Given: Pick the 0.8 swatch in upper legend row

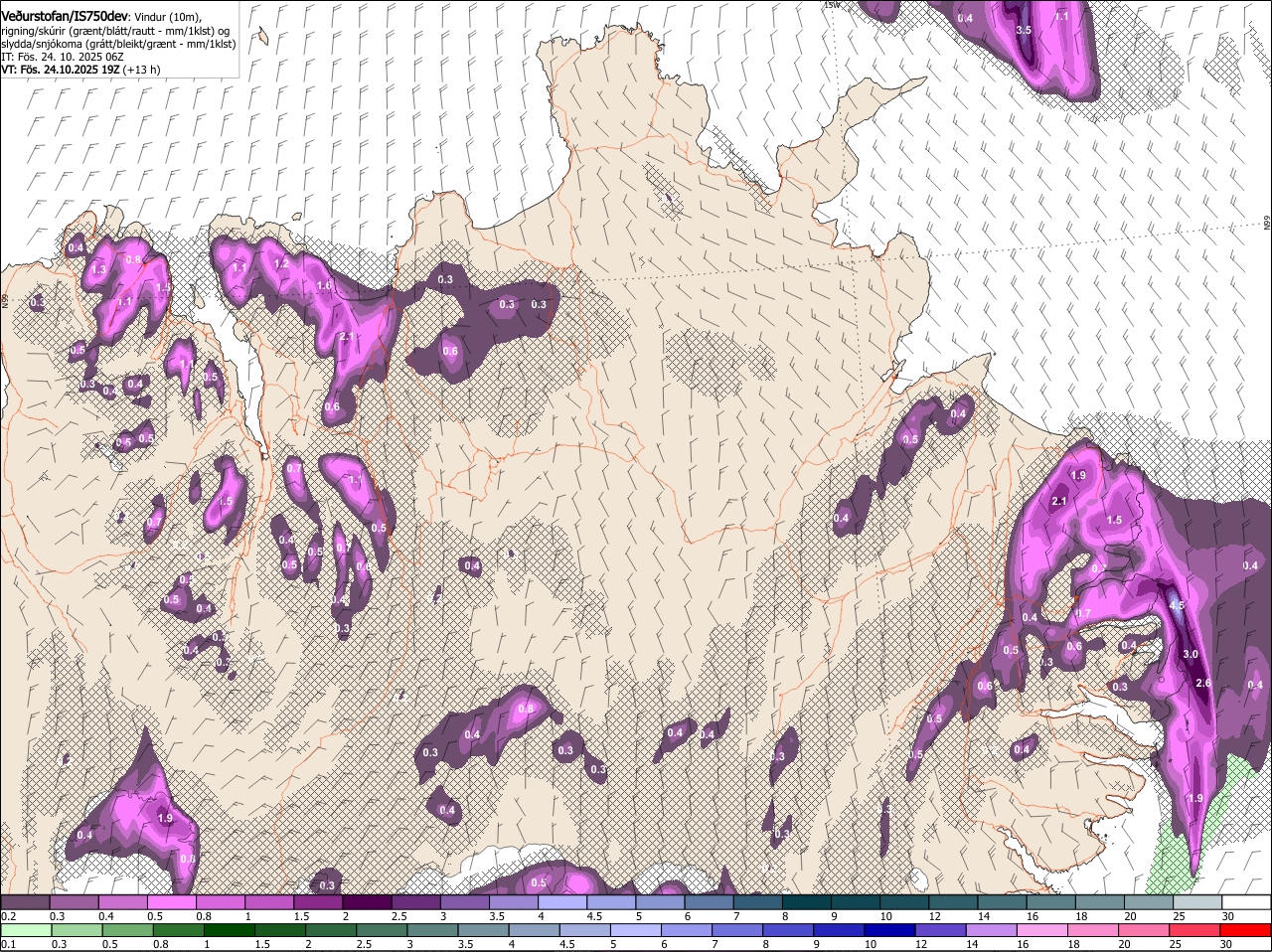Looking at the screenshot, I should (220, 901).
